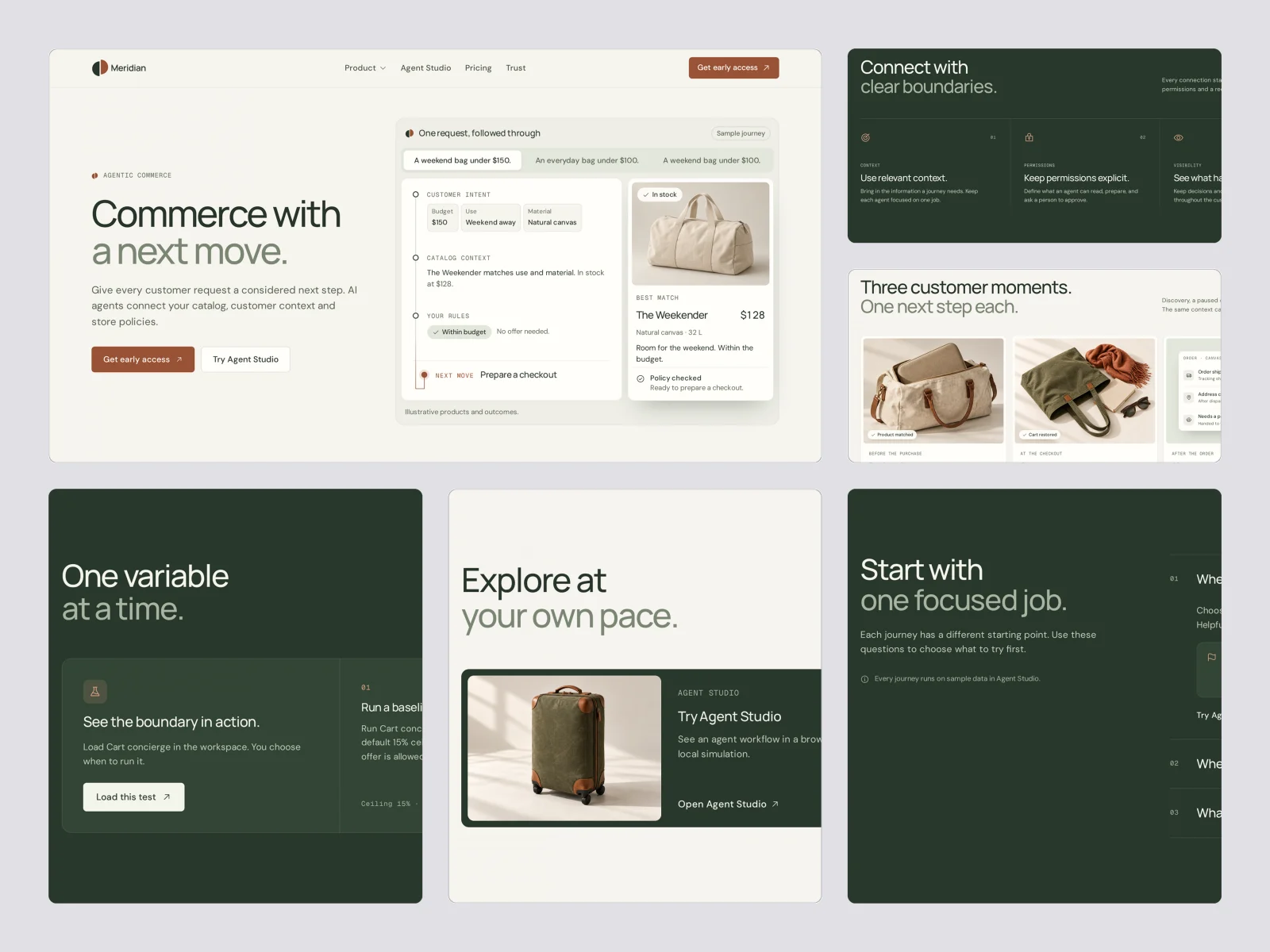Click the eye icon above VISIBILITY label
The height and width of the screenshot is (952, 1270).
[1179, 137]
